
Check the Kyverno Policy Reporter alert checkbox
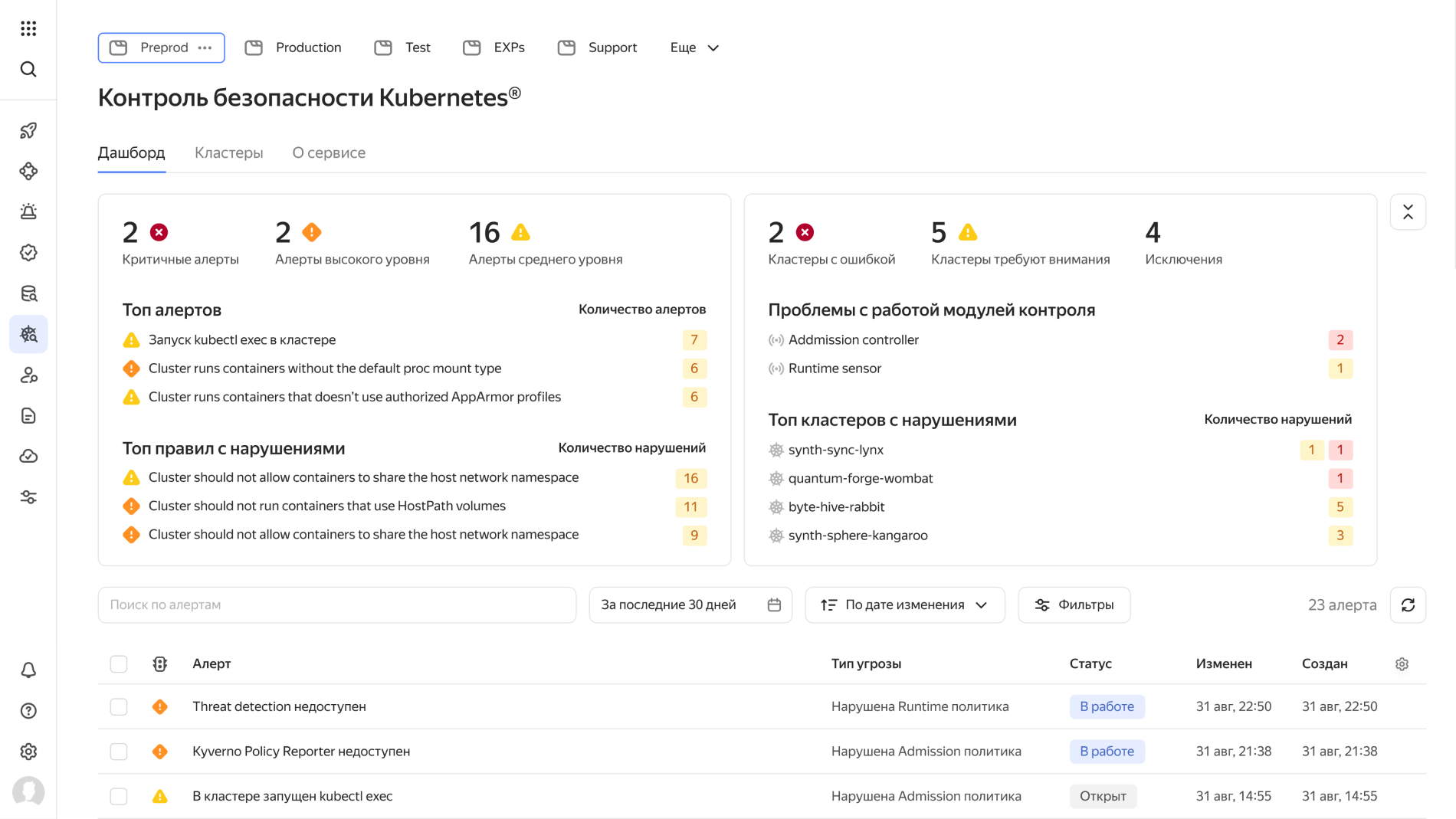tap(119, 752)
